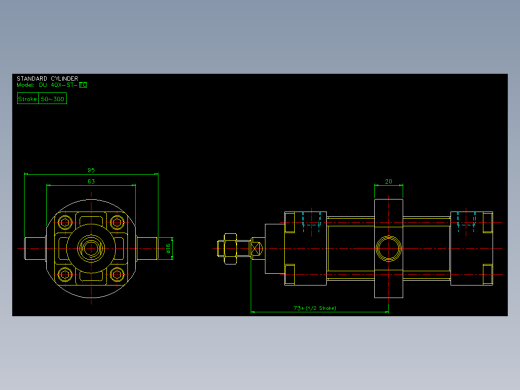Select the '63' dimension value
Screen dimensions: 520x390
[x=91, y=182]
